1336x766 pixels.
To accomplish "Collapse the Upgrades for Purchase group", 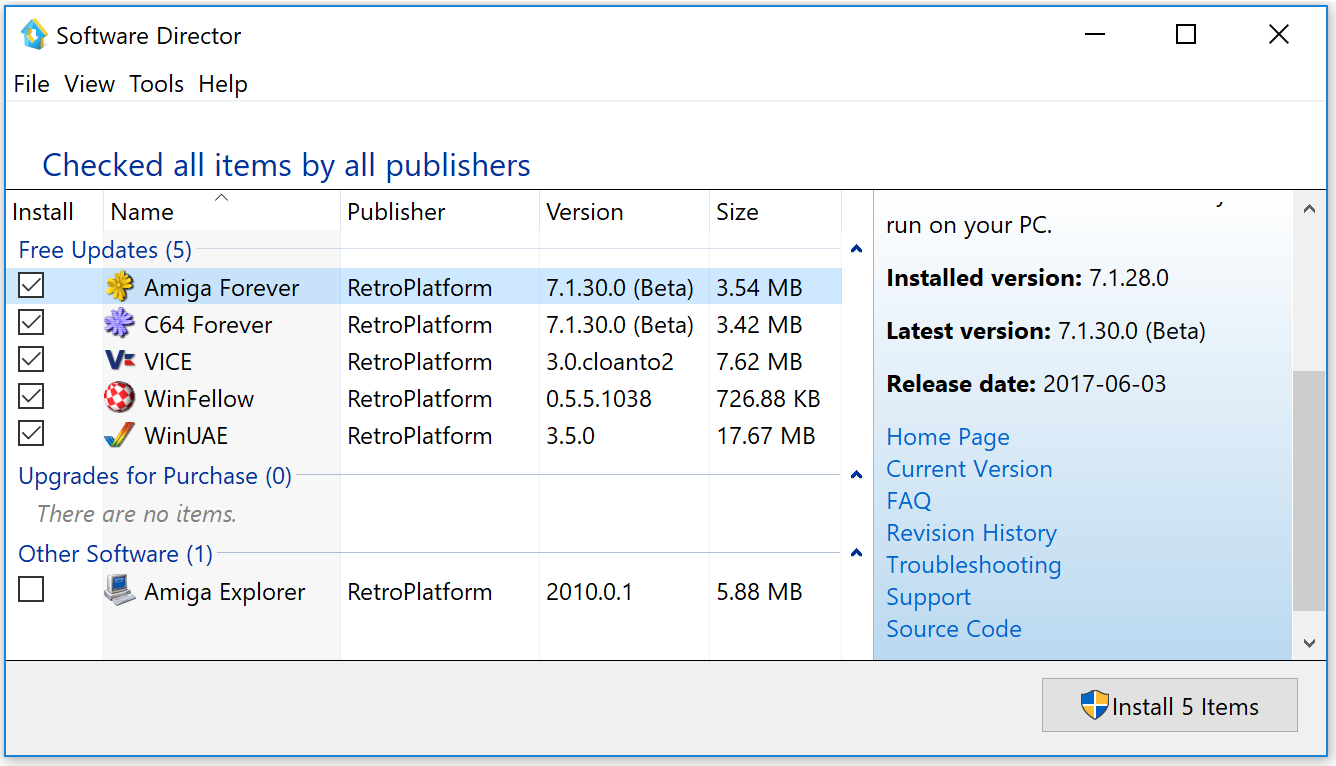I will pyautogui.click(x=856, y=475).
